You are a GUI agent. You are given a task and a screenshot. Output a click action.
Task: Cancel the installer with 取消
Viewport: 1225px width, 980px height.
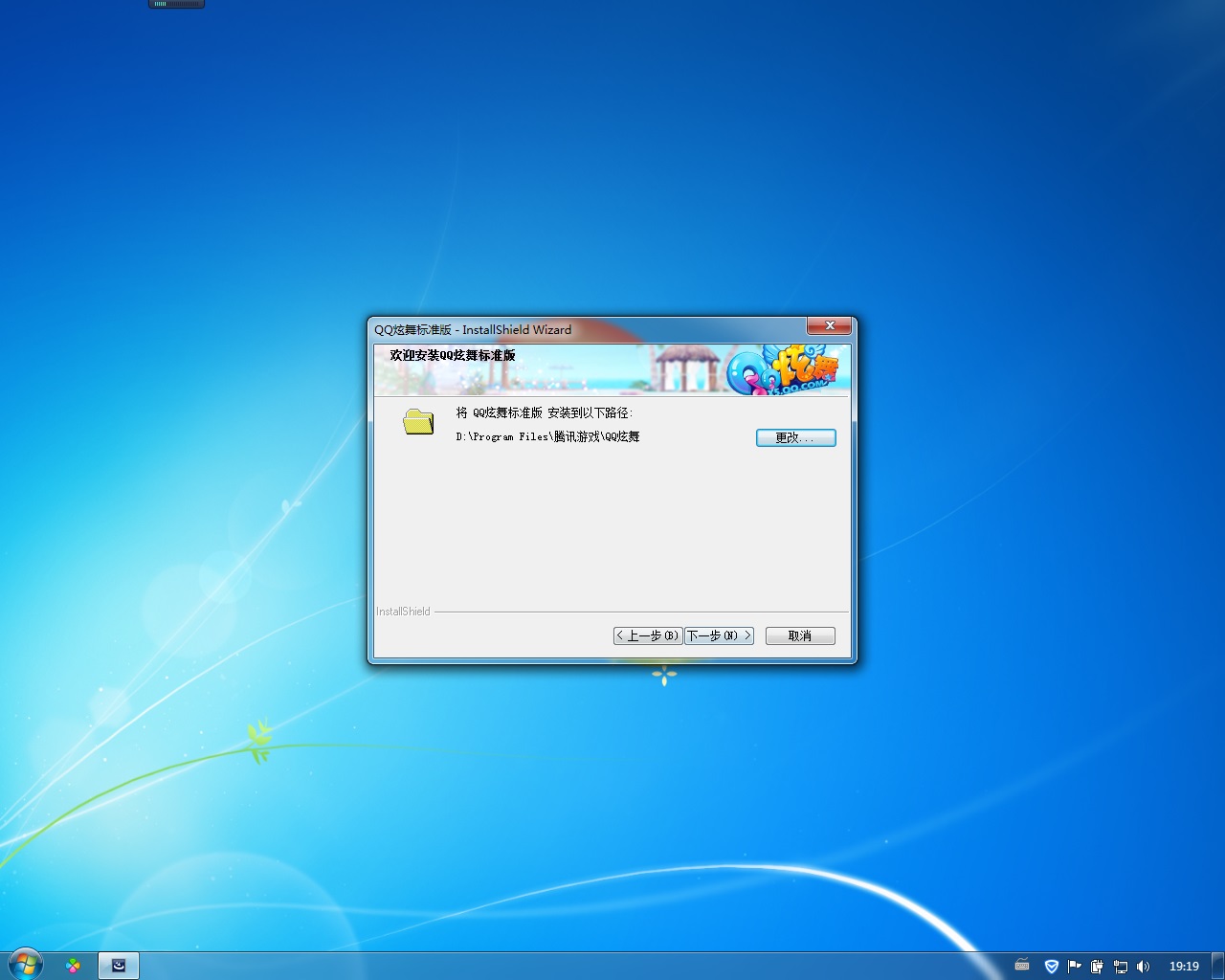[800, 635]
